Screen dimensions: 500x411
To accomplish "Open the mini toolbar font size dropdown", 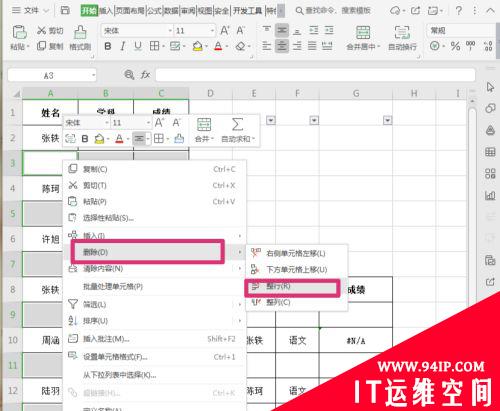I will [148, 123].
